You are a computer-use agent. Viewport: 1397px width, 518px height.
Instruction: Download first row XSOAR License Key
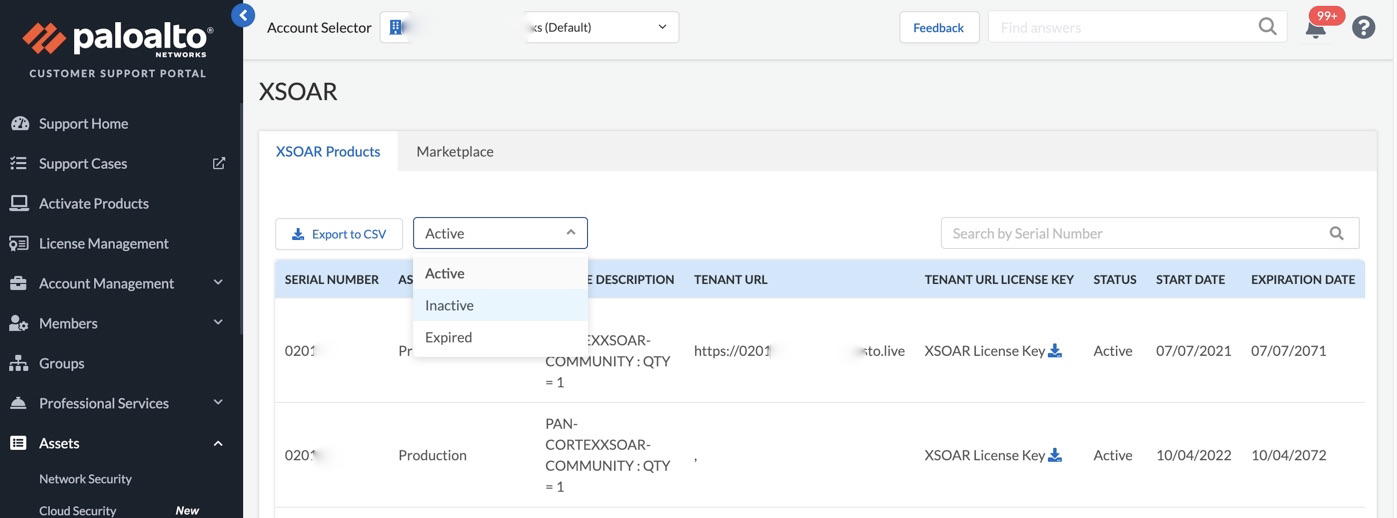click(x=1055, y=351)
